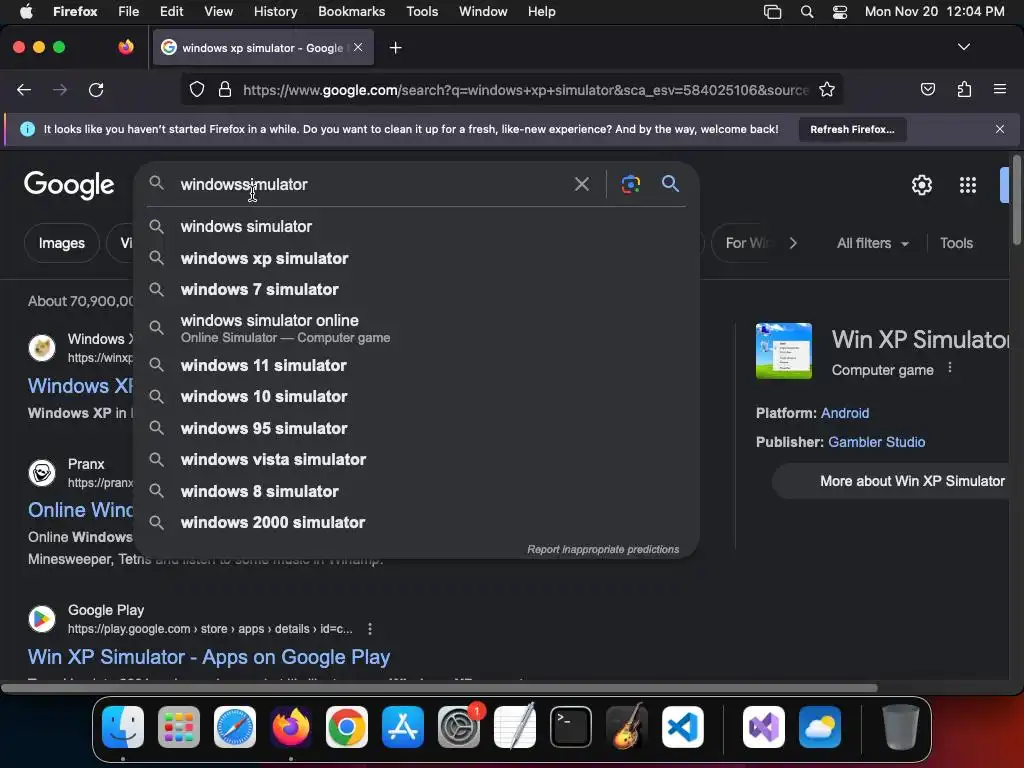Open the Google apps grid
Screen dimensions: 1024x768
(968, 185)
